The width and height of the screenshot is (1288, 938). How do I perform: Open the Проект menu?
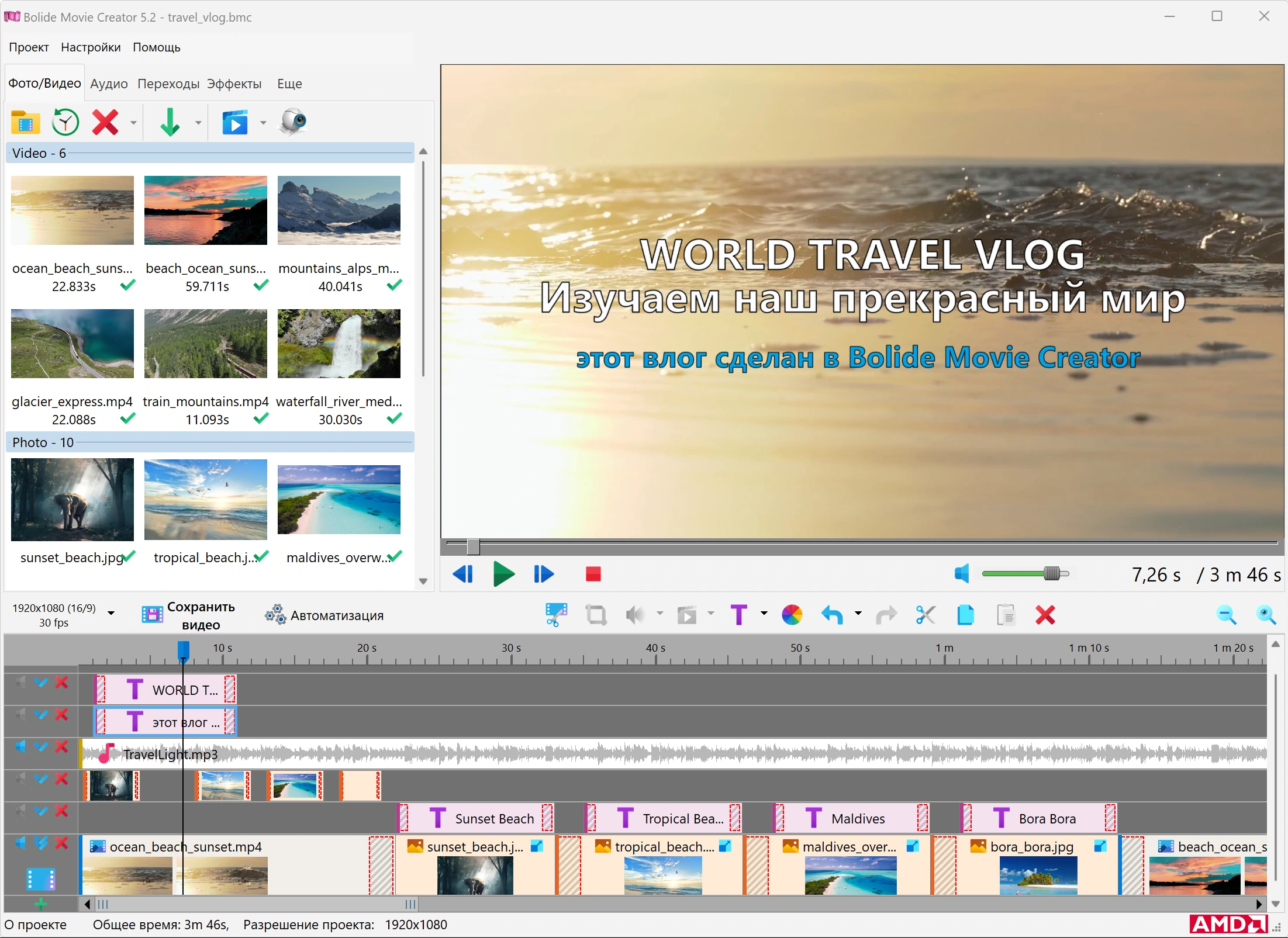click(x=29, y=47)
